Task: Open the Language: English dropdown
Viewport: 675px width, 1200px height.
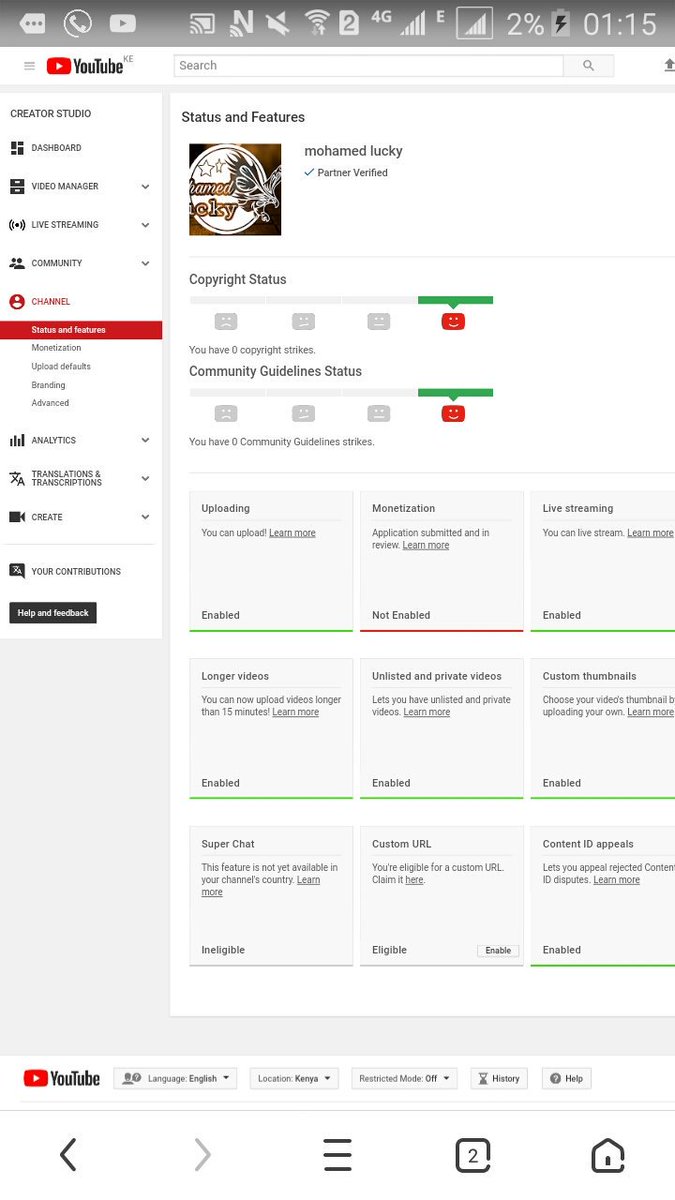Action: point(175,1079)
